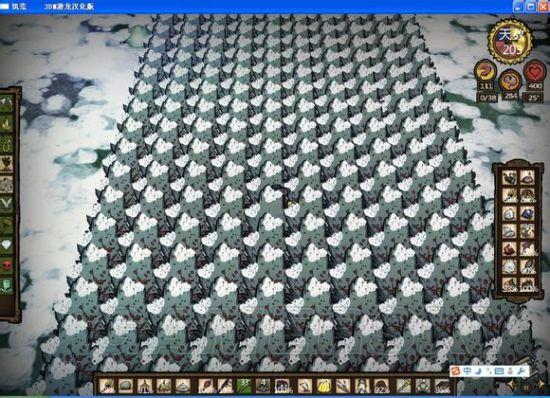This screenshot has height=398, width=550.
Task: Open the green top hat Dress tab
Action: [7, 286]
